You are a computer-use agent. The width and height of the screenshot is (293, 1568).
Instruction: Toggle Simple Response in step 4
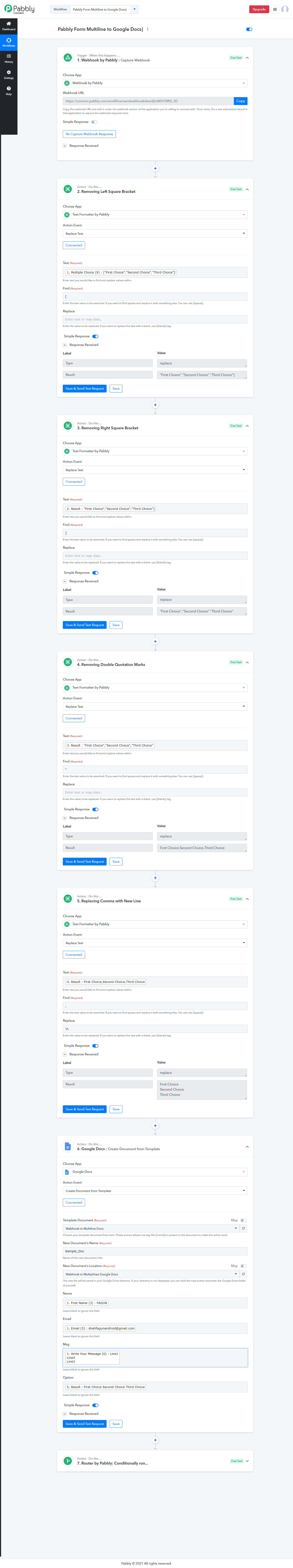[95, 810]
